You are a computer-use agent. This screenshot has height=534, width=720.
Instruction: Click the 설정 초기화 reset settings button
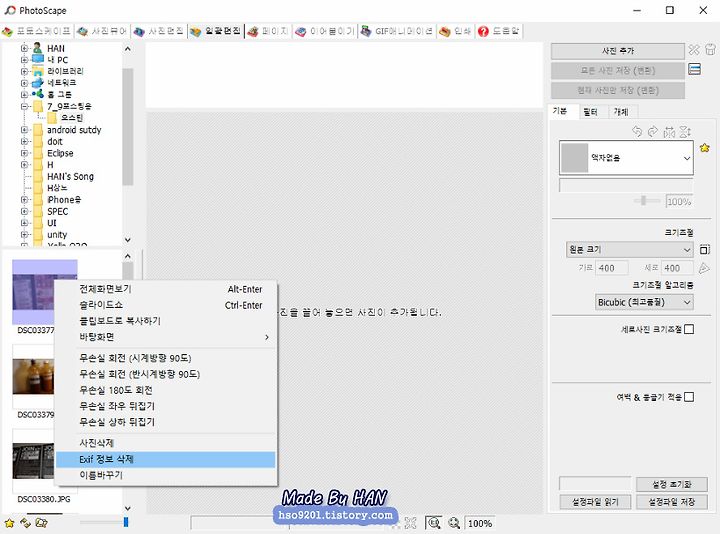point(671,484)
